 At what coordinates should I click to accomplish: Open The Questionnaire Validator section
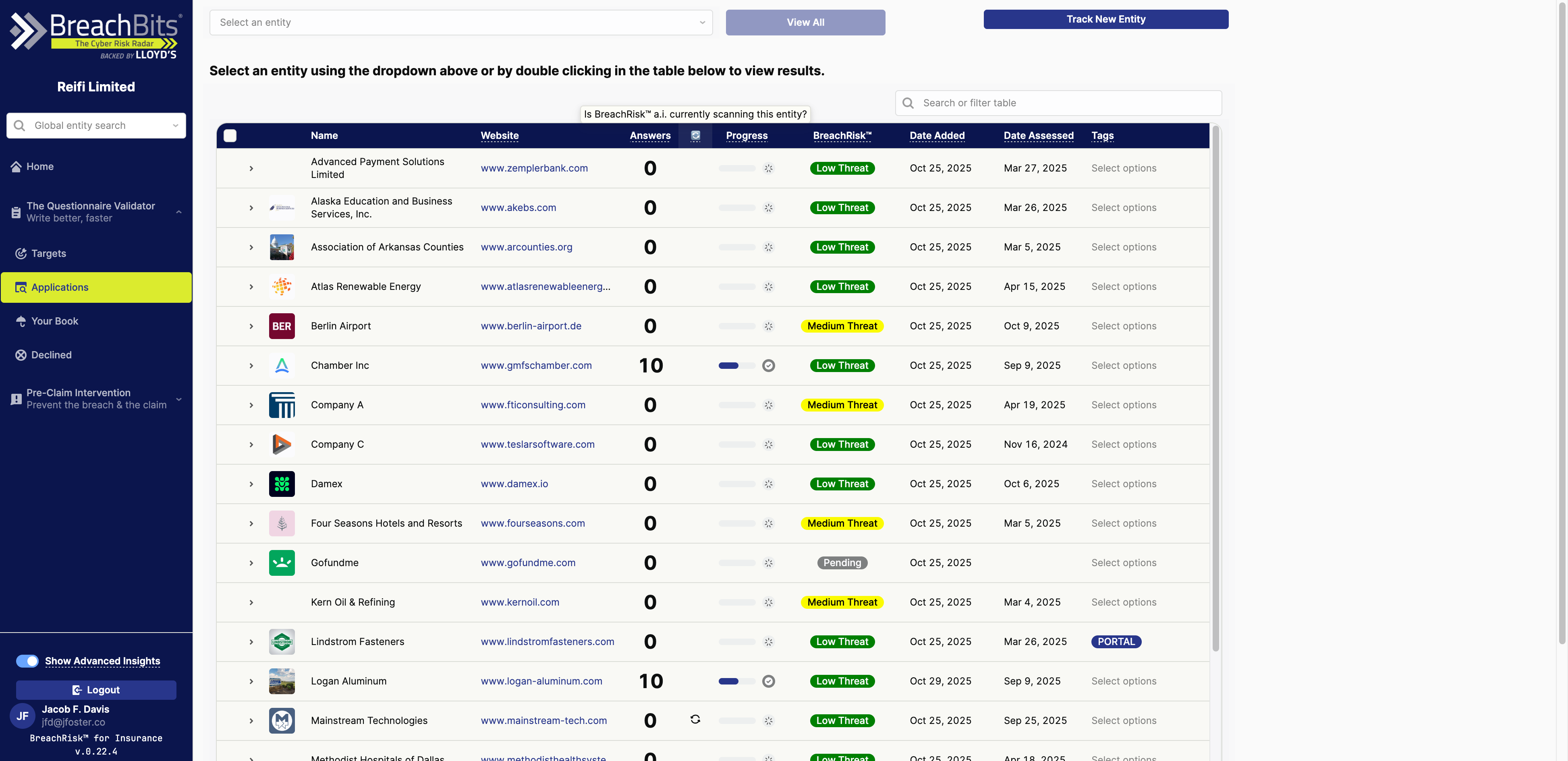point(15,211)
